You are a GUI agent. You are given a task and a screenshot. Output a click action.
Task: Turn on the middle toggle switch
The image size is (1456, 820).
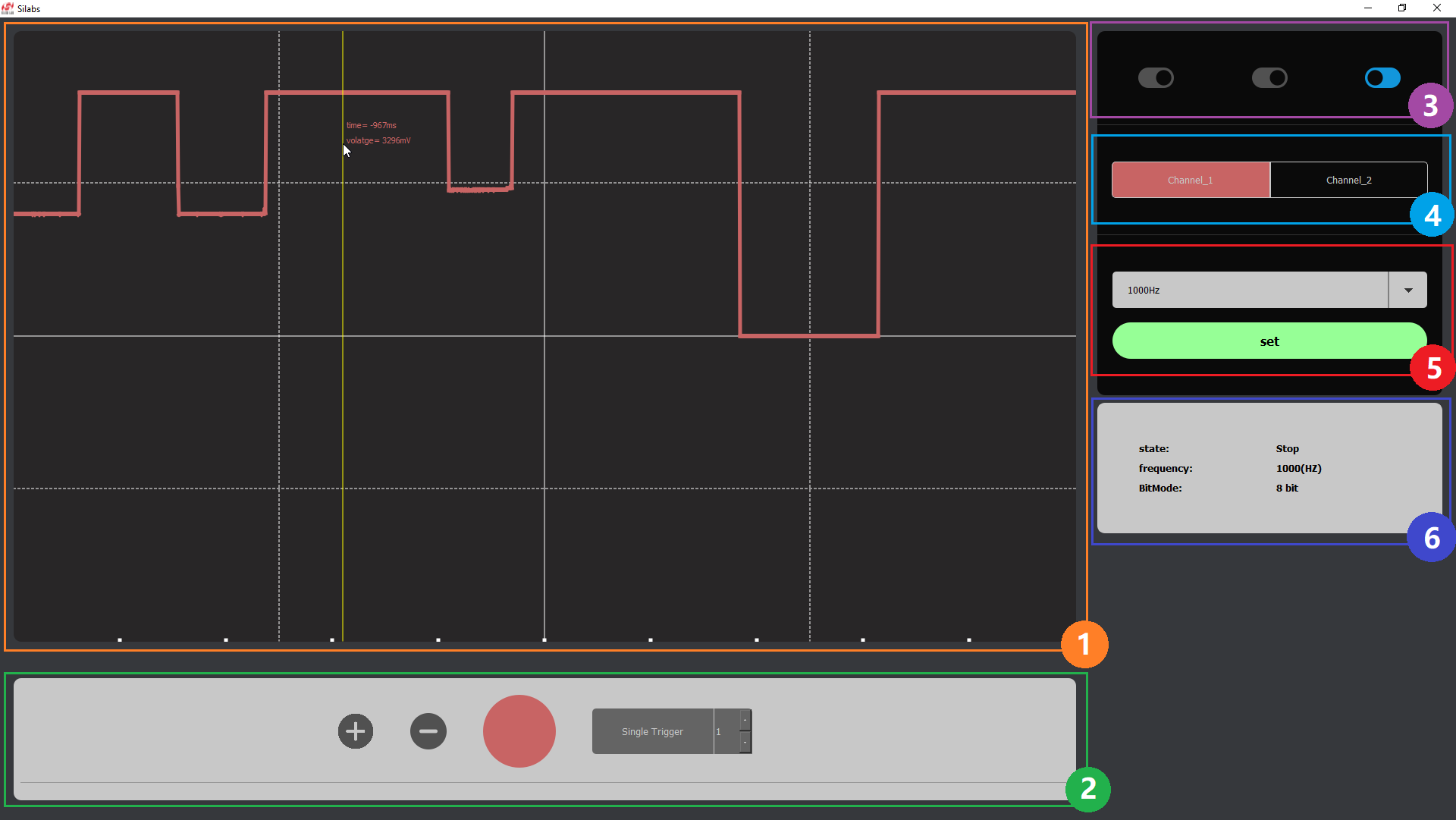(1269, 77)
